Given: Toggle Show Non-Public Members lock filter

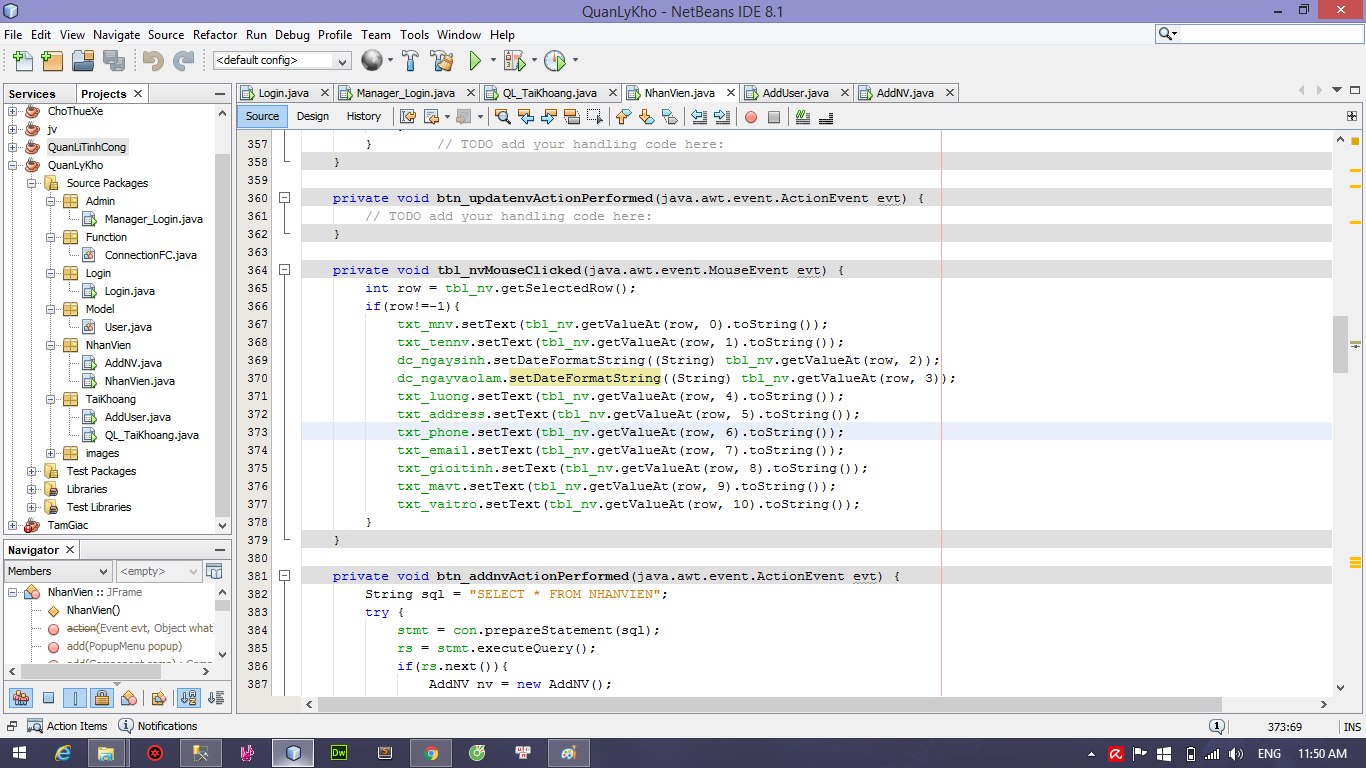Looking at the screenshot, I should coord(101,698).
